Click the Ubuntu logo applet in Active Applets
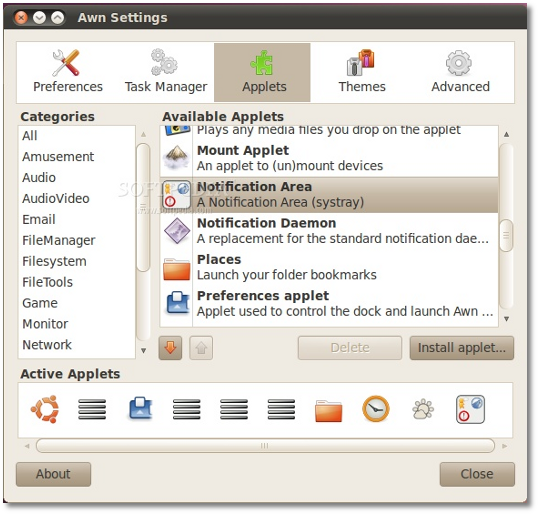 (45, 409)
